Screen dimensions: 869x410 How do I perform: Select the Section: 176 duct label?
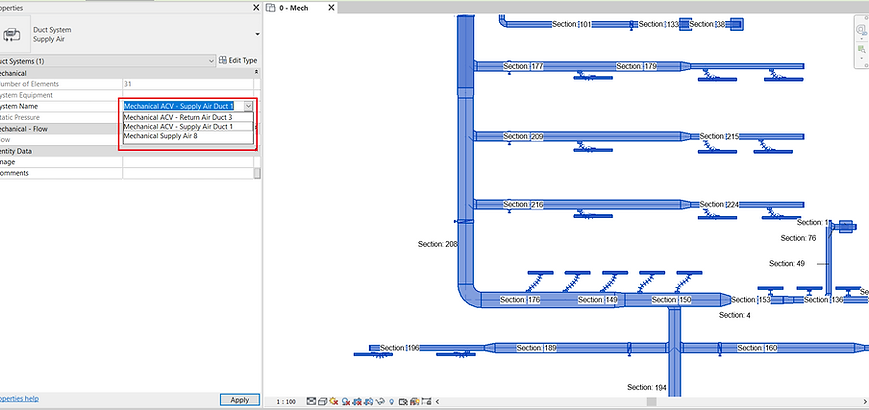tap(520, 300)
